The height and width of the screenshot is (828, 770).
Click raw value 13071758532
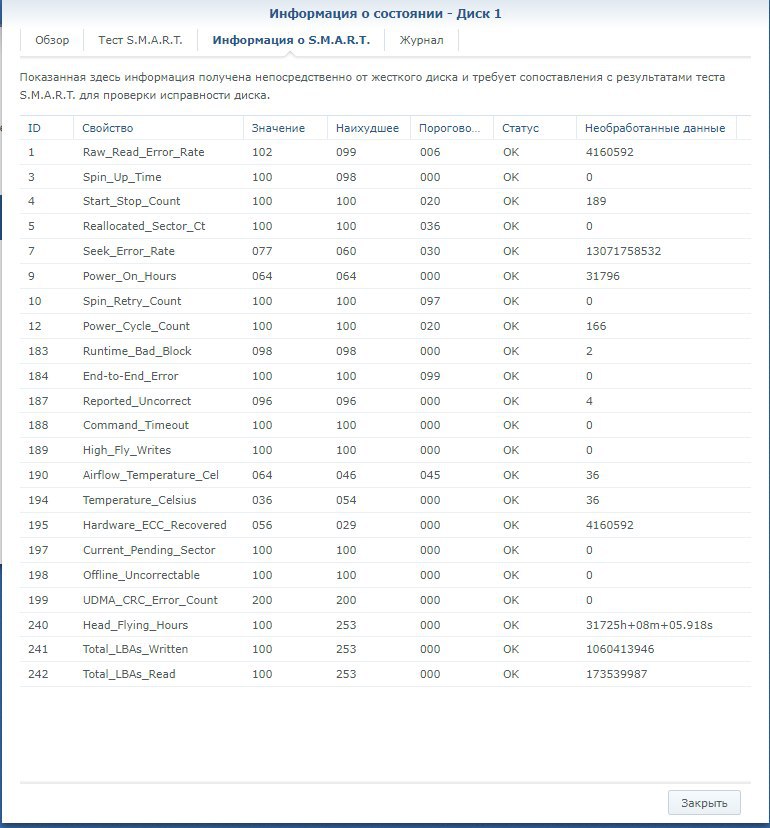623,251
